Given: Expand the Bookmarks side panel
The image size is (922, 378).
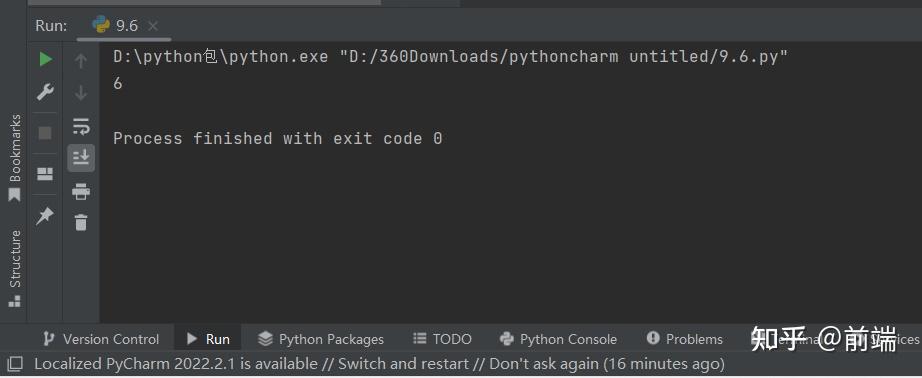Looking at the screenshot, I should click(15, 157).
